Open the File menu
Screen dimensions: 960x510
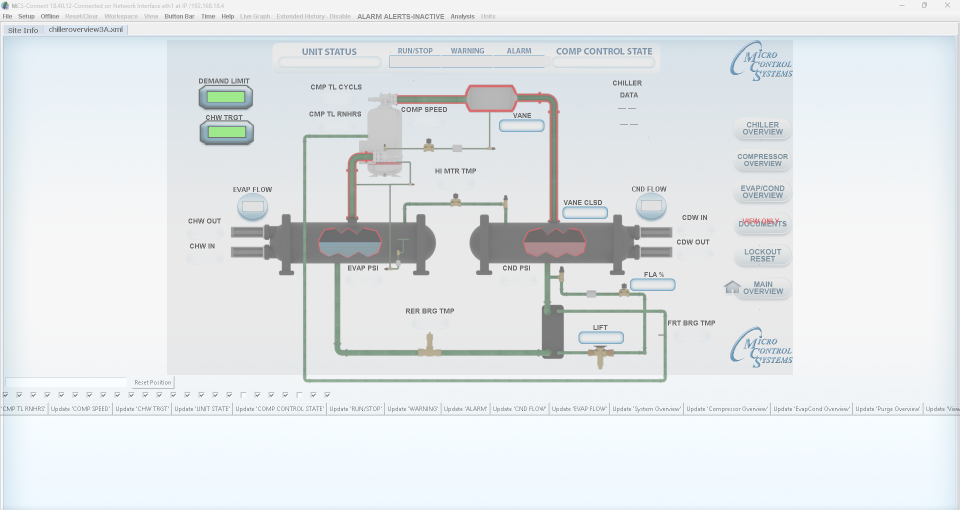[x=7, y=17]
